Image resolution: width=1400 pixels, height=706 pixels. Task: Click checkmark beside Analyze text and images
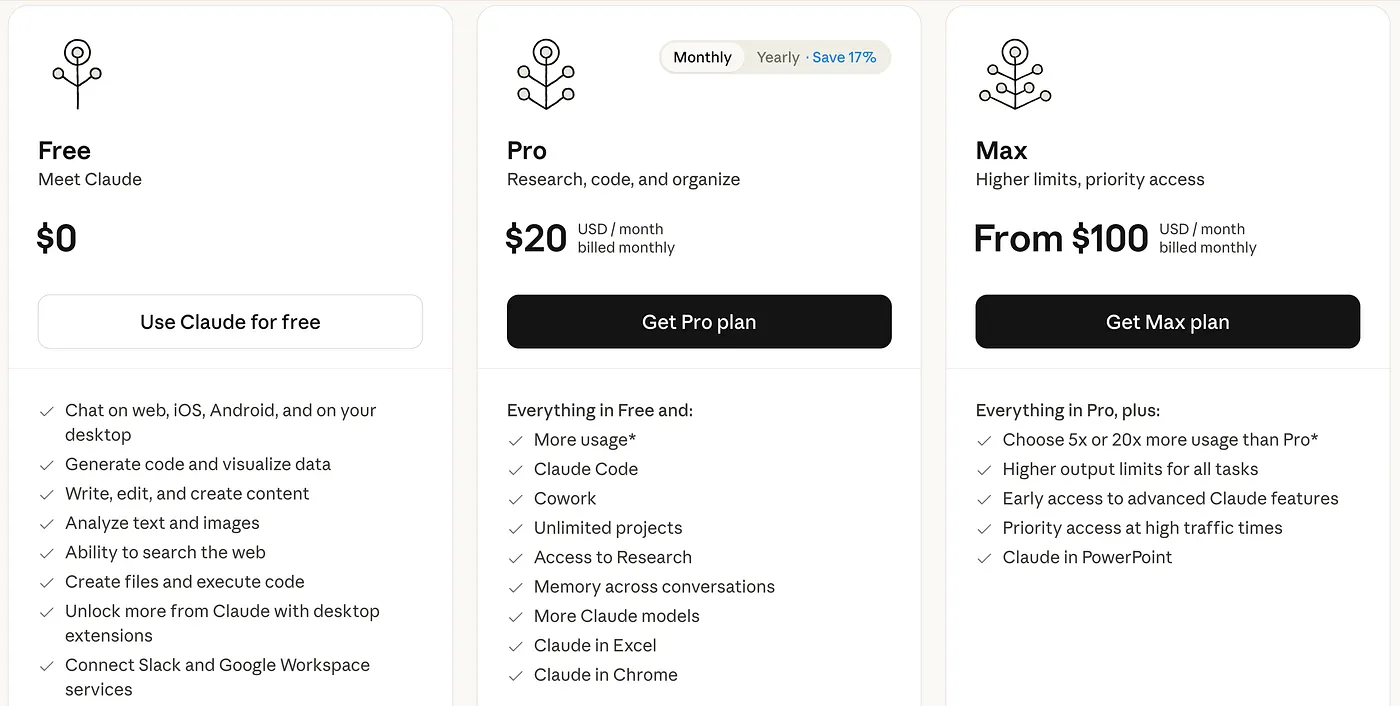(47, 524)
